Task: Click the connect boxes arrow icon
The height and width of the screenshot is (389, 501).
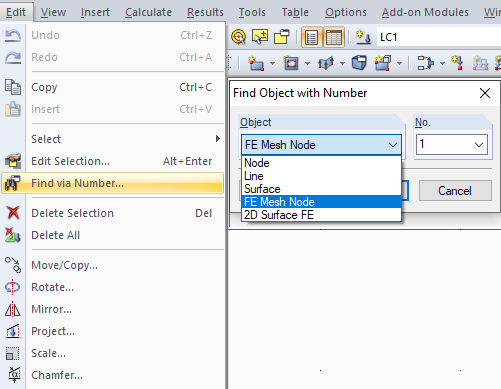Action: pyautogui.click(x=426, y=63)
